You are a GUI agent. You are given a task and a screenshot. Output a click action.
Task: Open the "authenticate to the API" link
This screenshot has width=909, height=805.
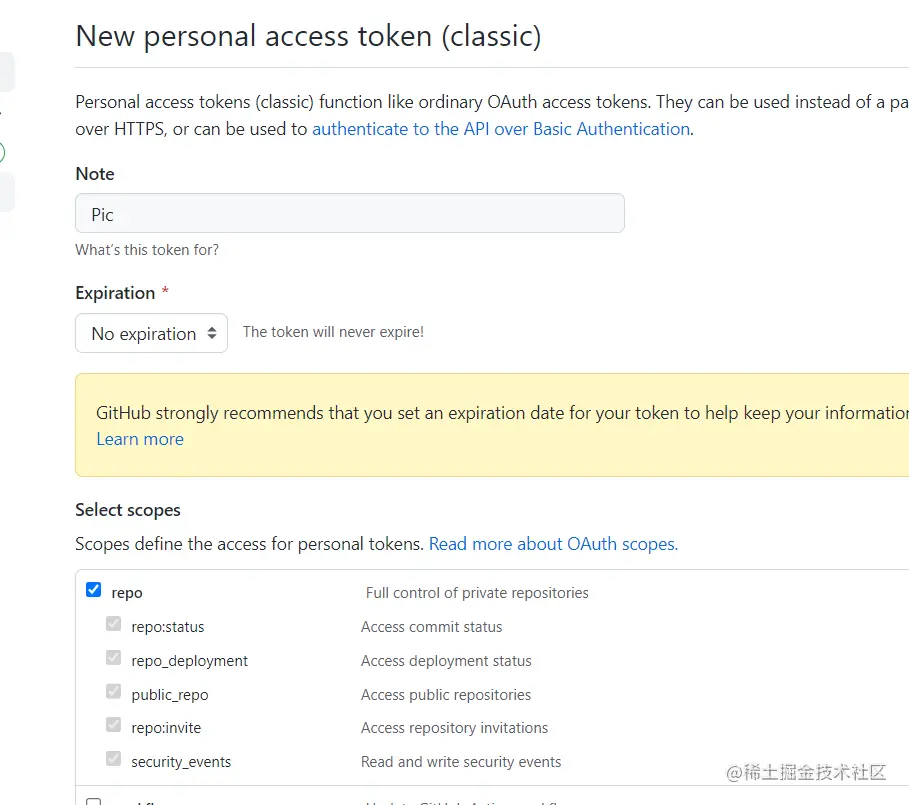[500, 129]
